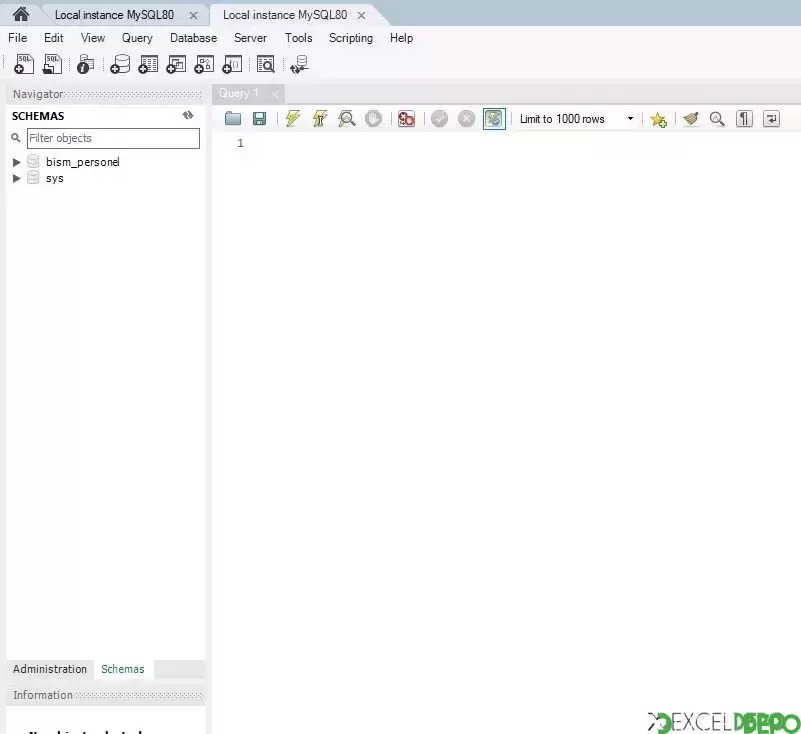
Task: Switch to the first Local instance MySQL80 tab
Action: [114, 15]
